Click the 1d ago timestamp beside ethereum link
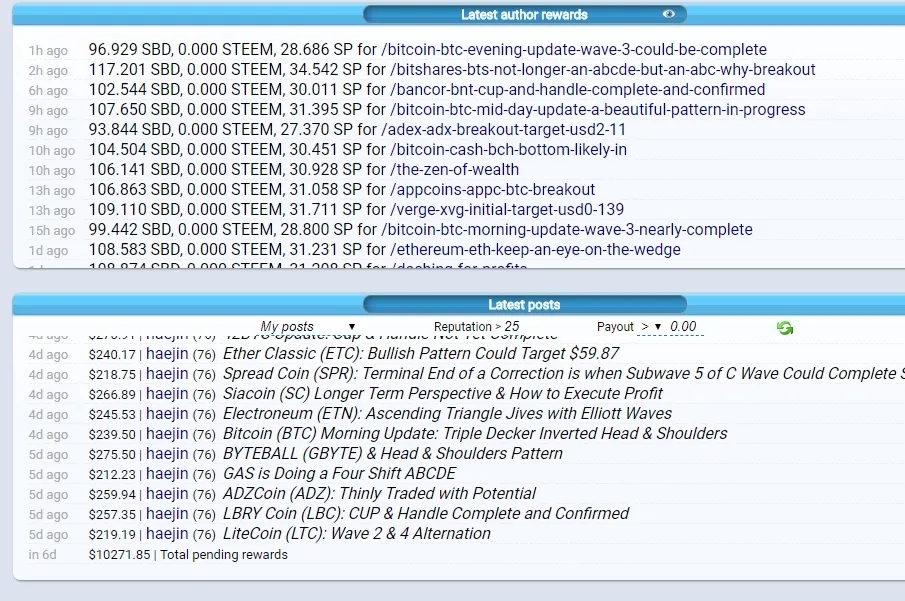 click(x=48, y=251)
